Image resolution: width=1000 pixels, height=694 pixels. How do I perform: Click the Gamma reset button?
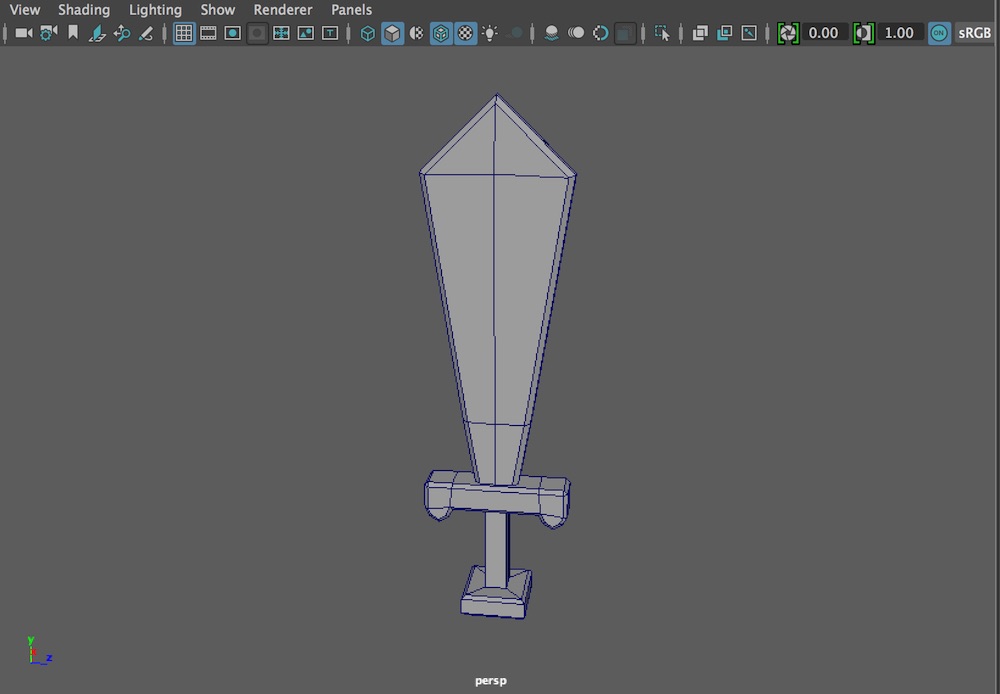click(864, 33)
